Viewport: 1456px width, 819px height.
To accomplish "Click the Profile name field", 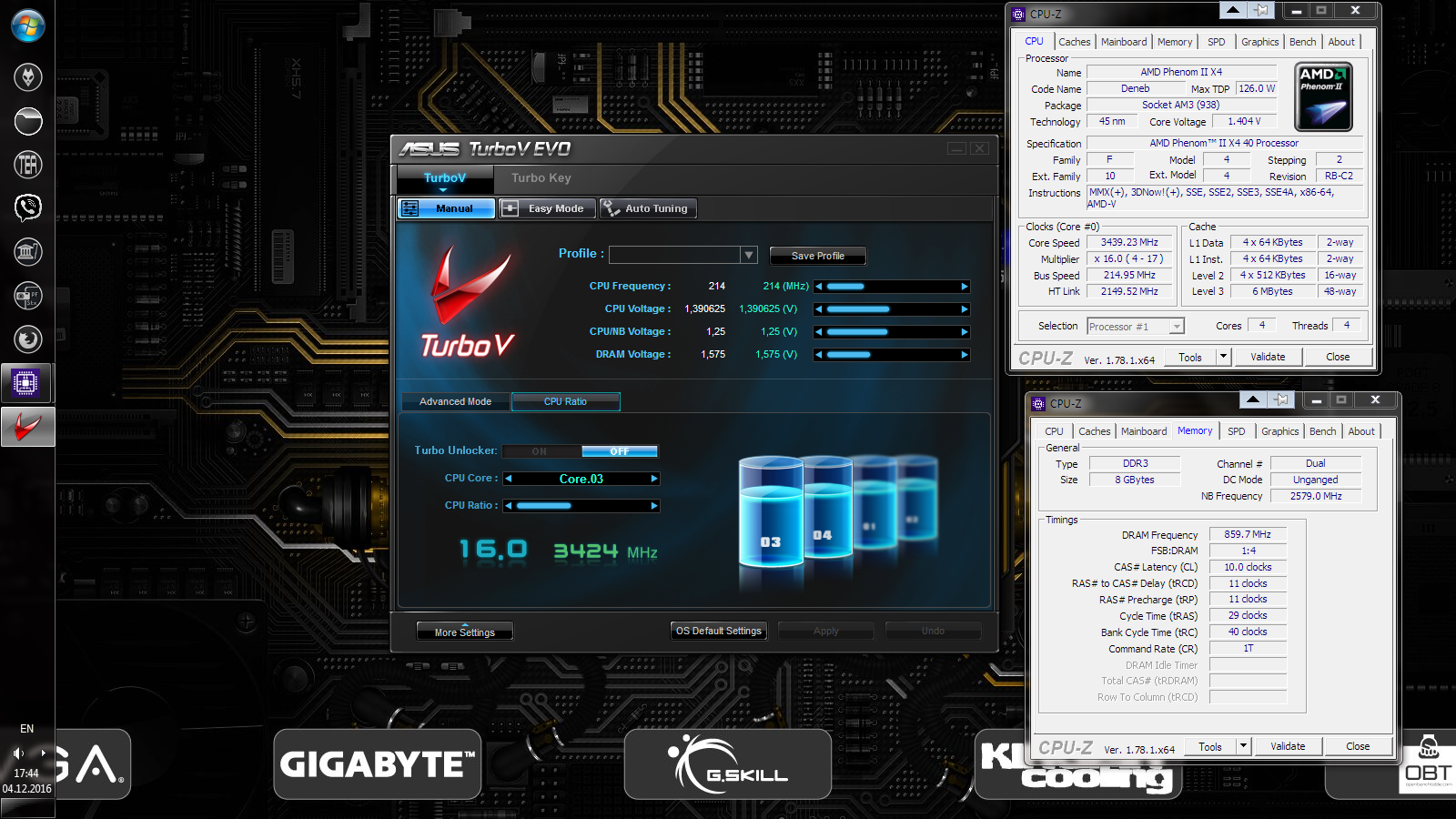I will 674,255.
